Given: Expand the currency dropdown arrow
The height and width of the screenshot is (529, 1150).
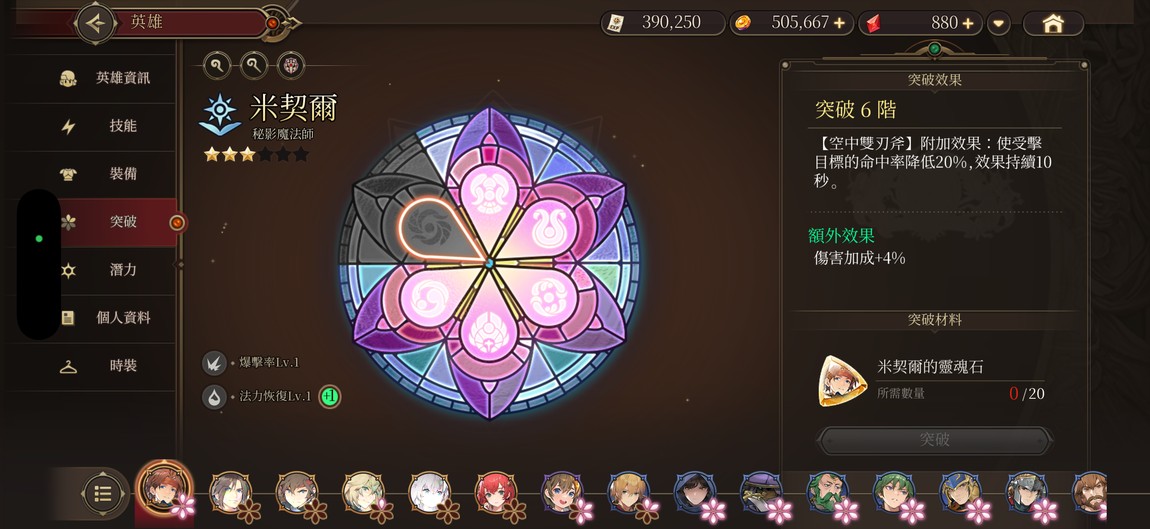Looking at the screenshot, I should [998, 23].
